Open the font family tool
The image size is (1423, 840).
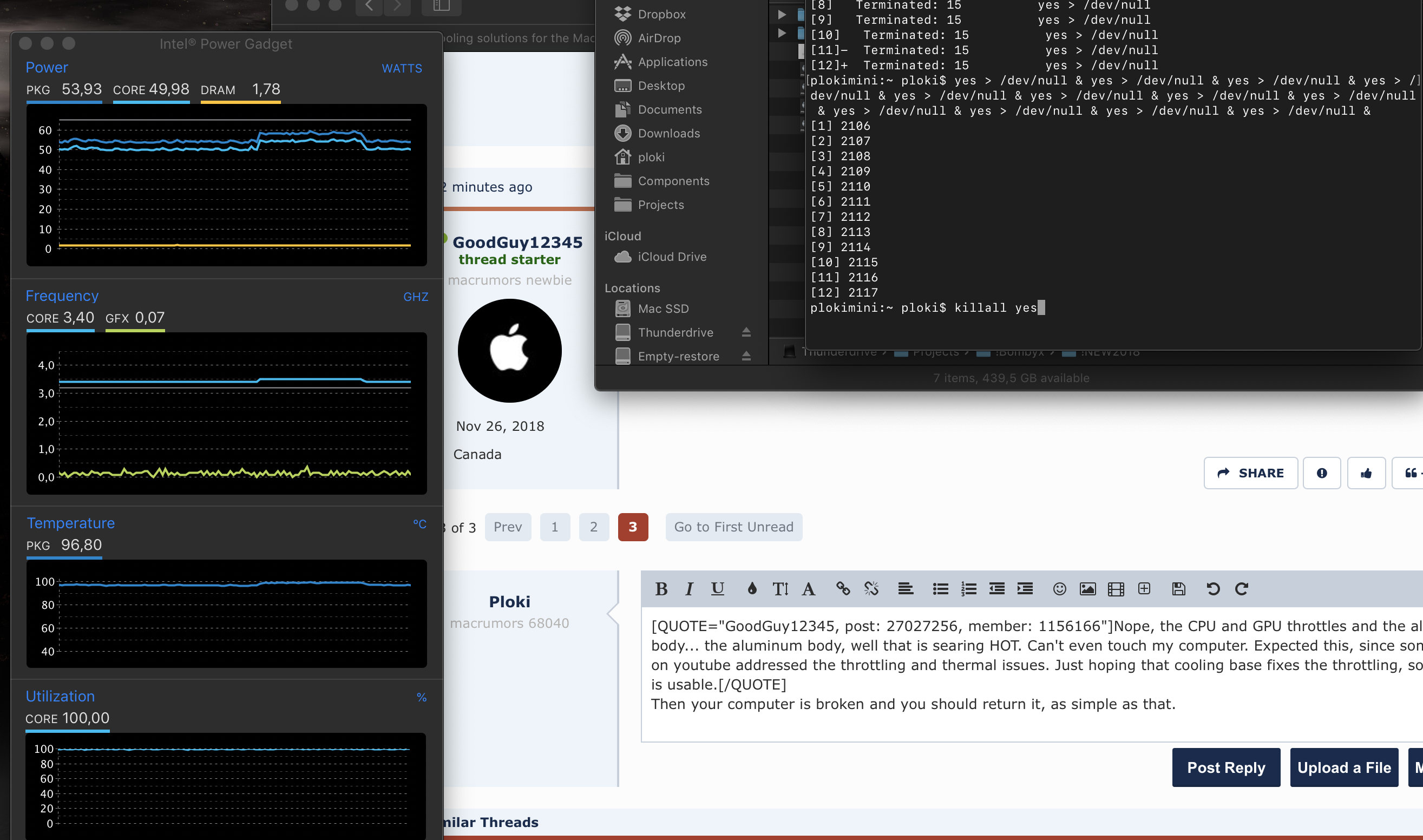[x=808, y=589]
